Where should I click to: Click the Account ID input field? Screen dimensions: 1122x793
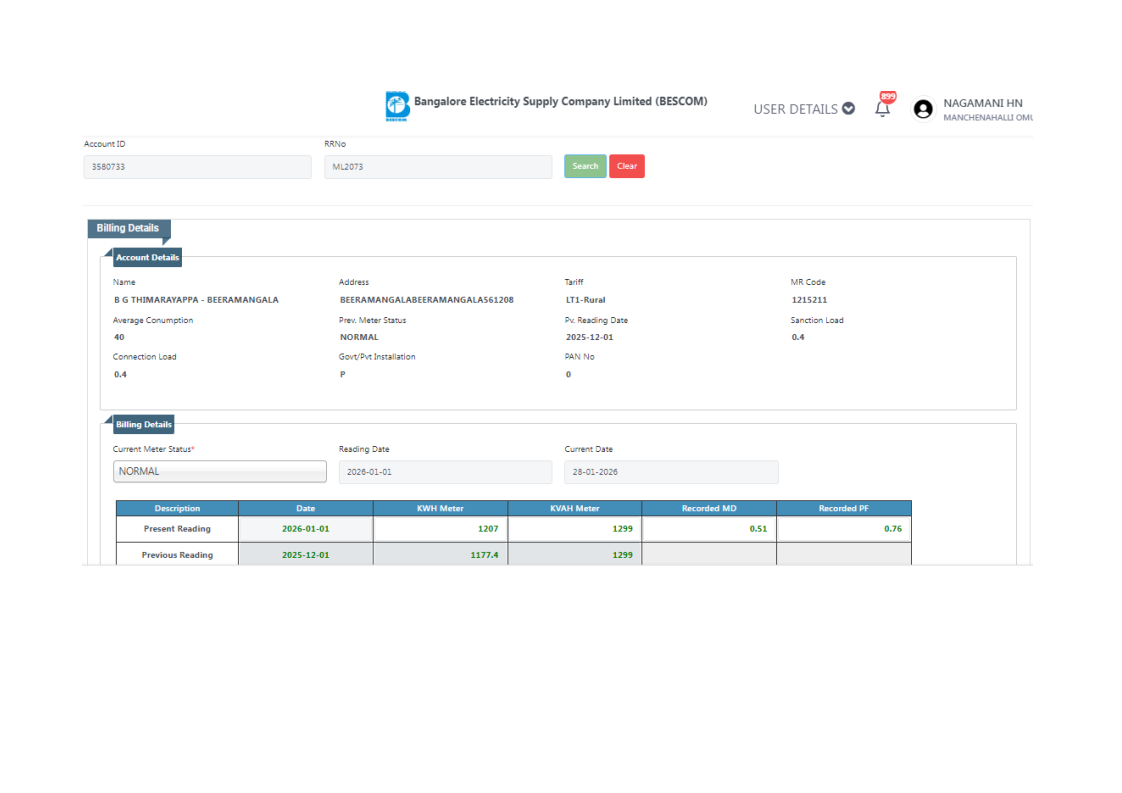tap(197, 167)
